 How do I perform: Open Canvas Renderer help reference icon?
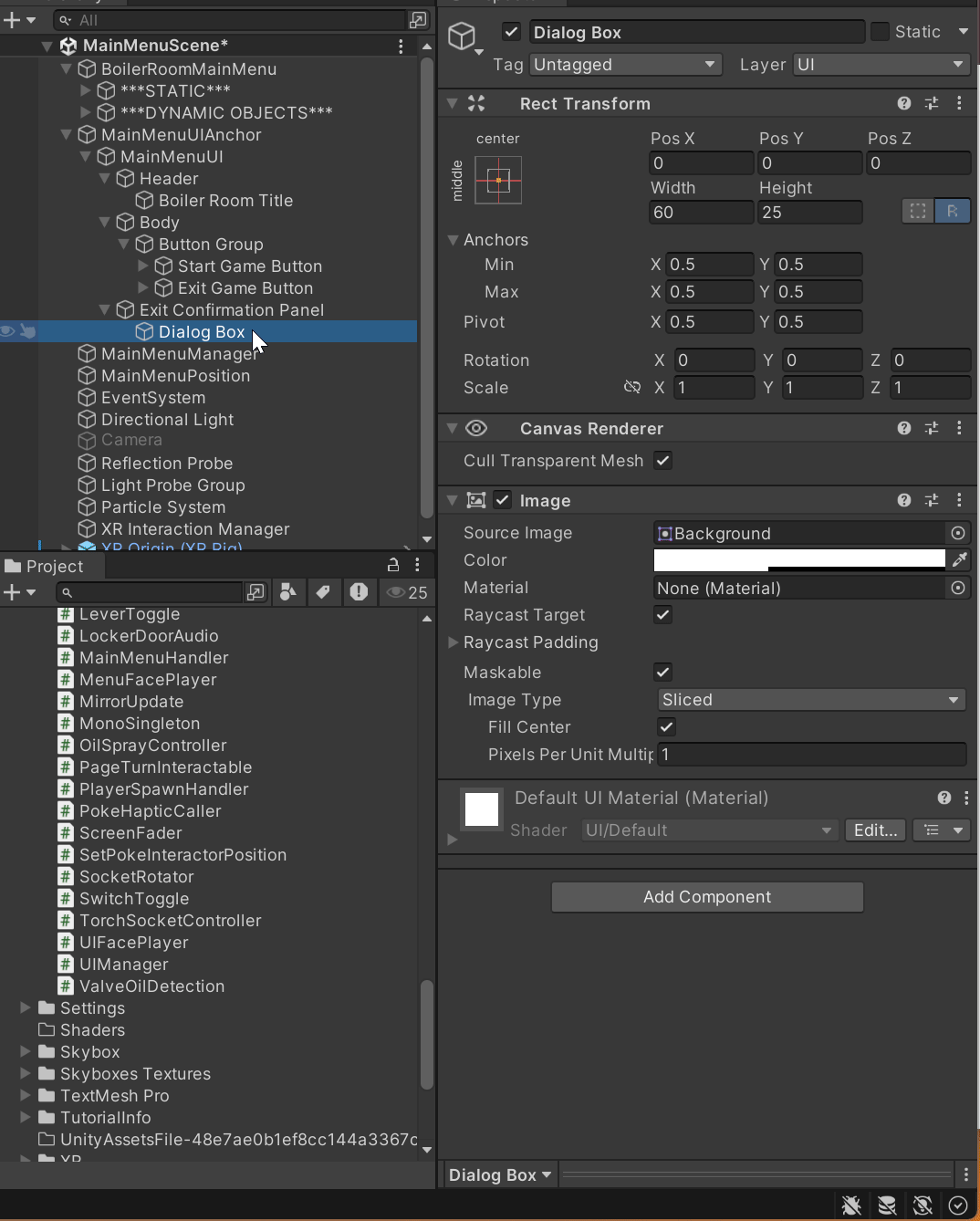(903, 428)
